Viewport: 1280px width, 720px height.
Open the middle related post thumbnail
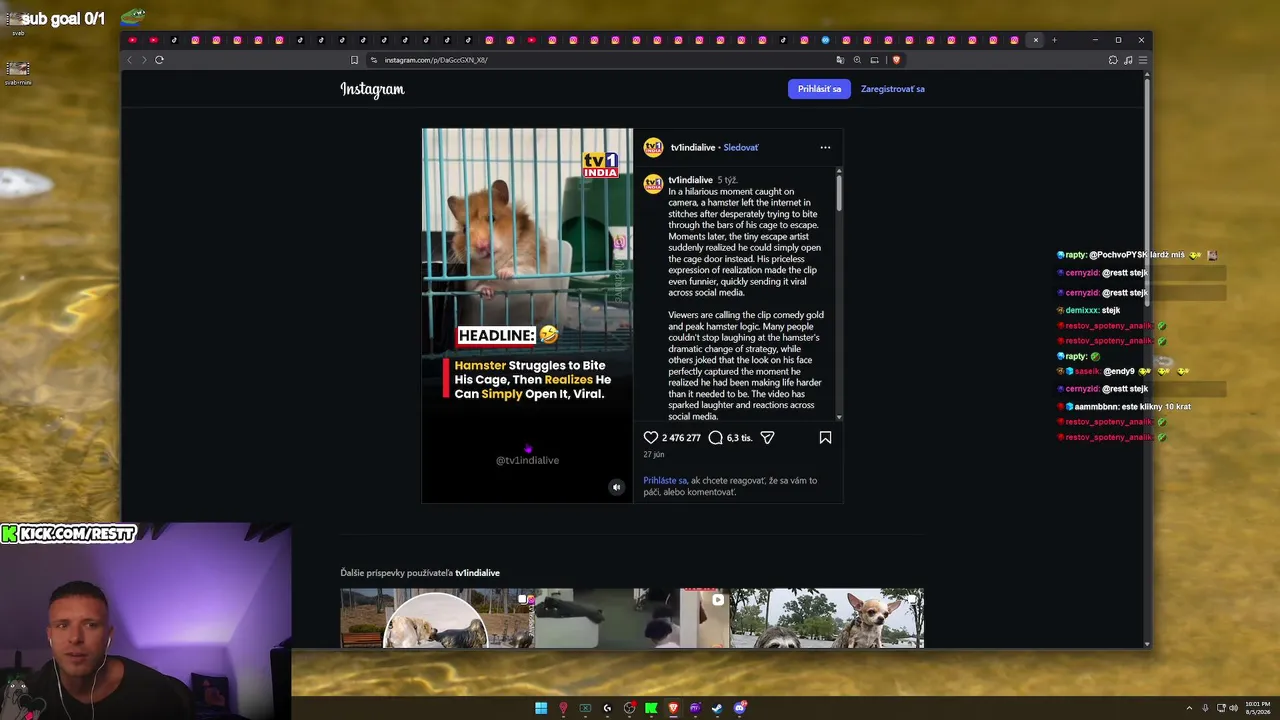(632, 618)
